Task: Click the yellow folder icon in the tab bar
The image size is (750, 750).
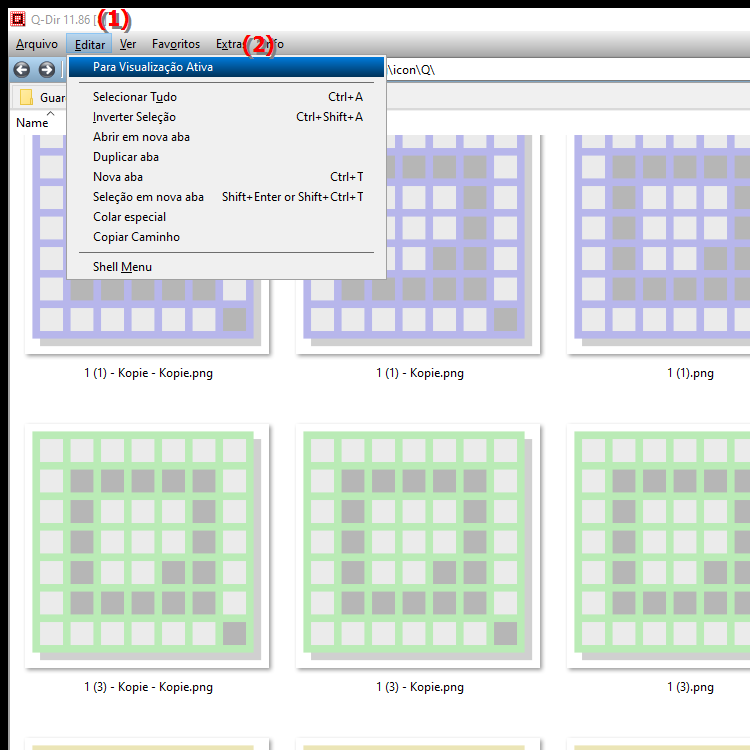Action: [27, 97]
